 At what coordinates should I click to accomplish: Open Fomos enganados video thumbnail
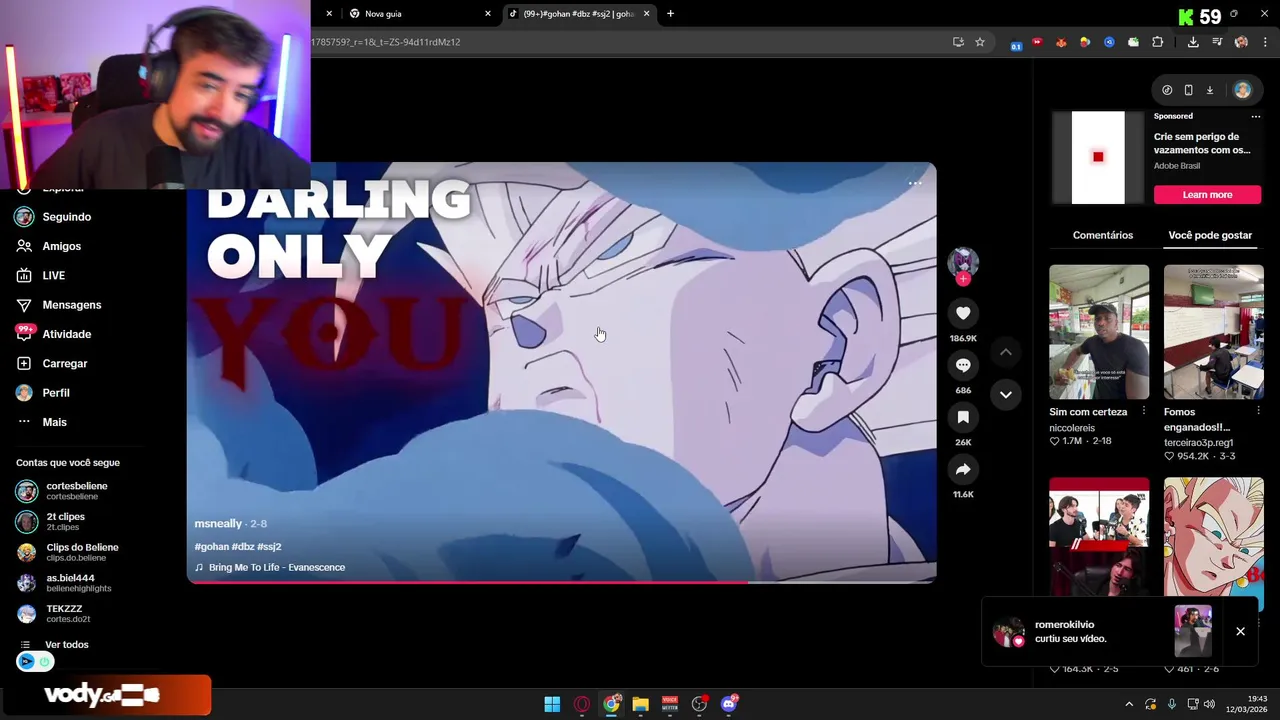[x=1213, y=332]
